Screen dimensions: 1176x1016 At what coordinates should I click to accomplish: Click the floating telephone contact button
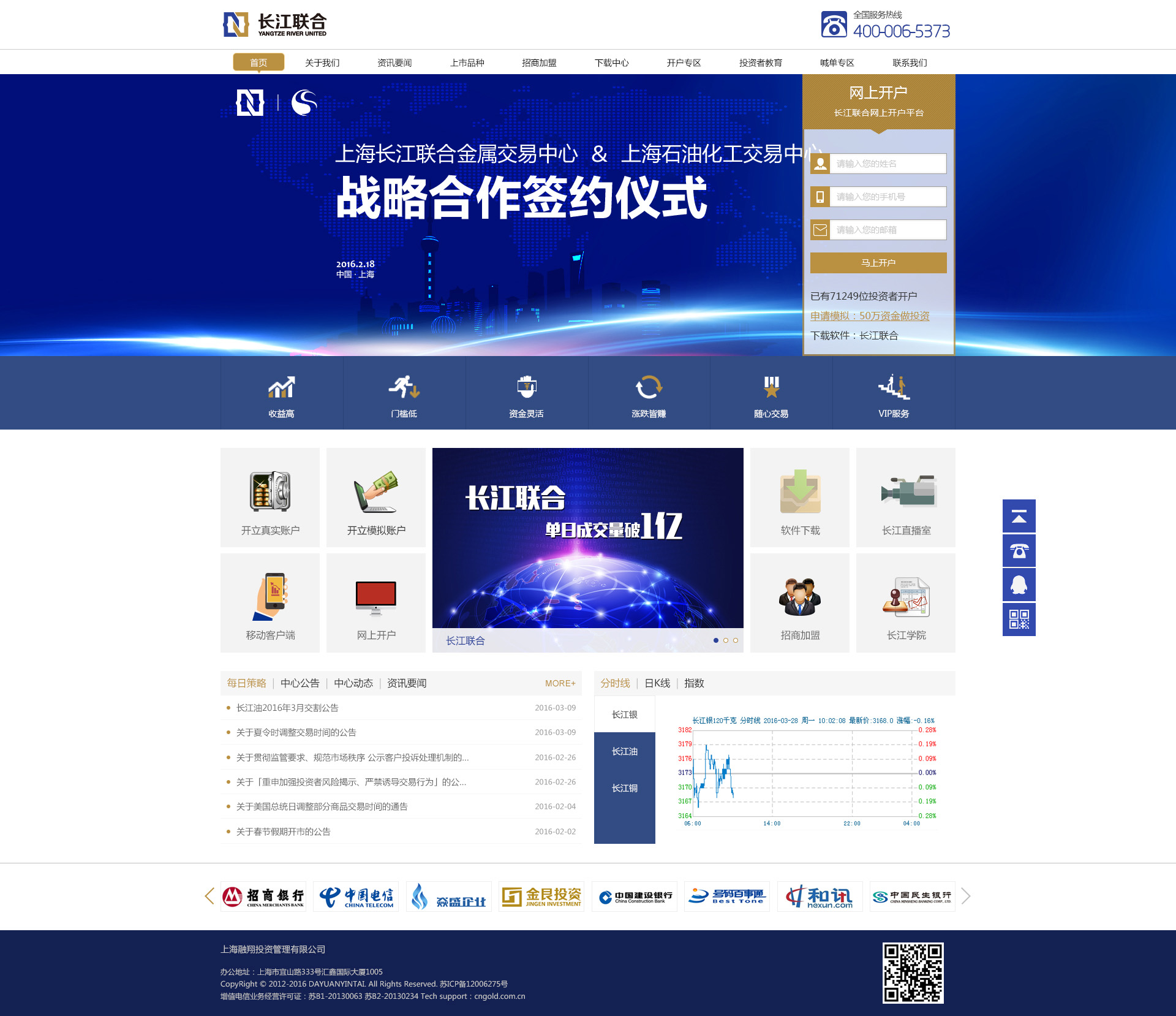pos(1019,550)
